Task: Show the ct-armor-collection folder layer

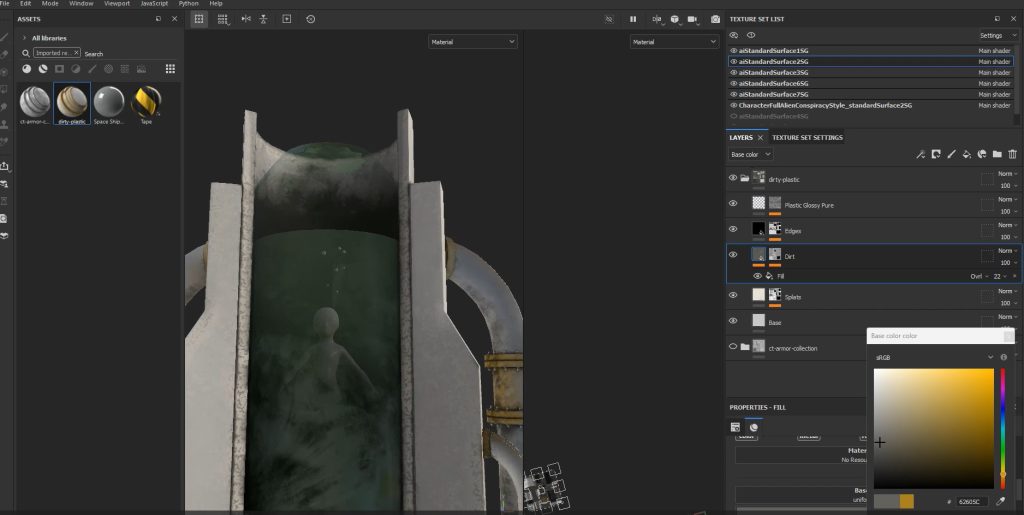Action: [x=733, y=347]
